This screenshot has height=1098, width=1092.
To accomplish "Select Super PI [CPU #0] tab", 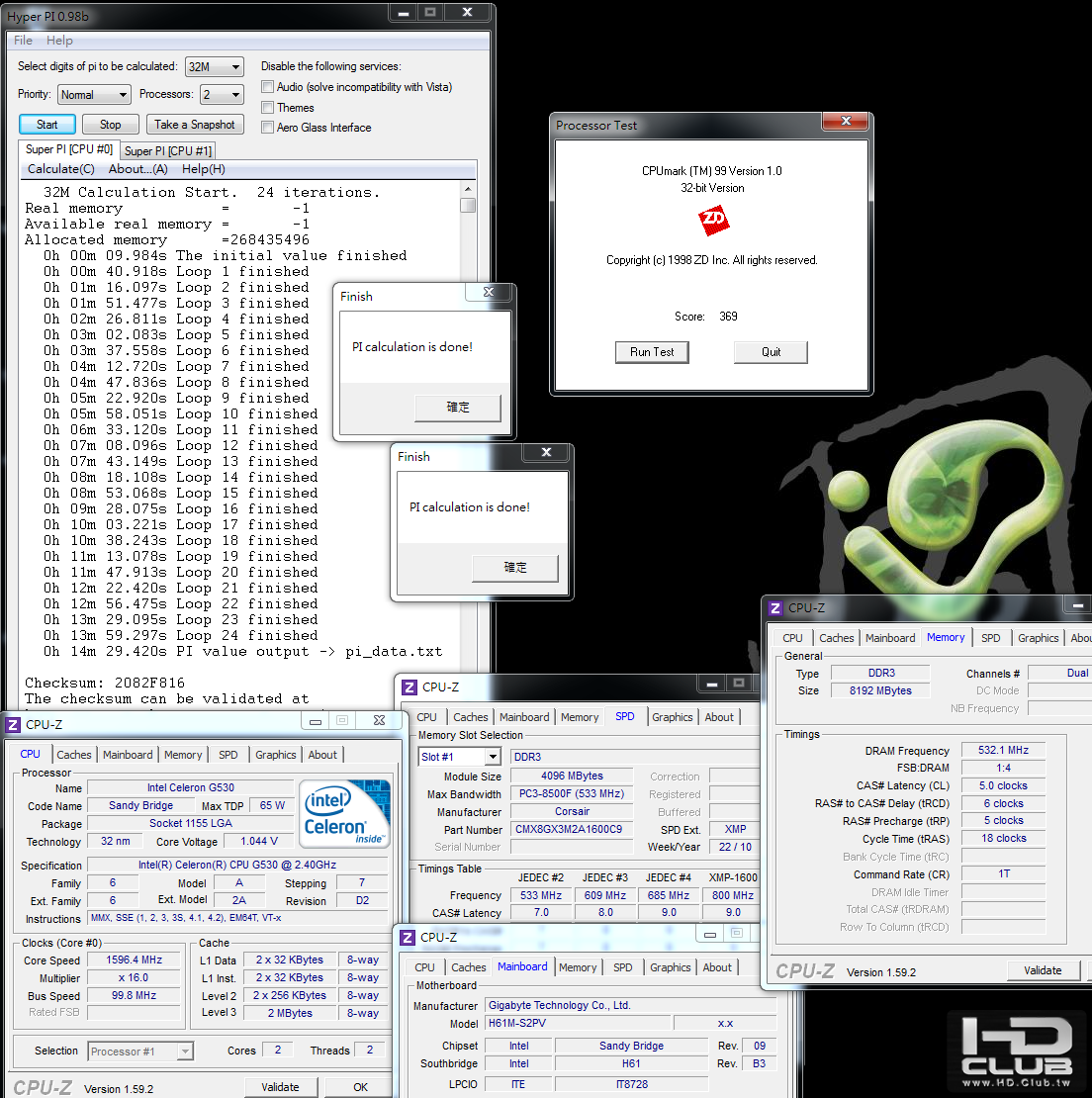I will point(68,149).
